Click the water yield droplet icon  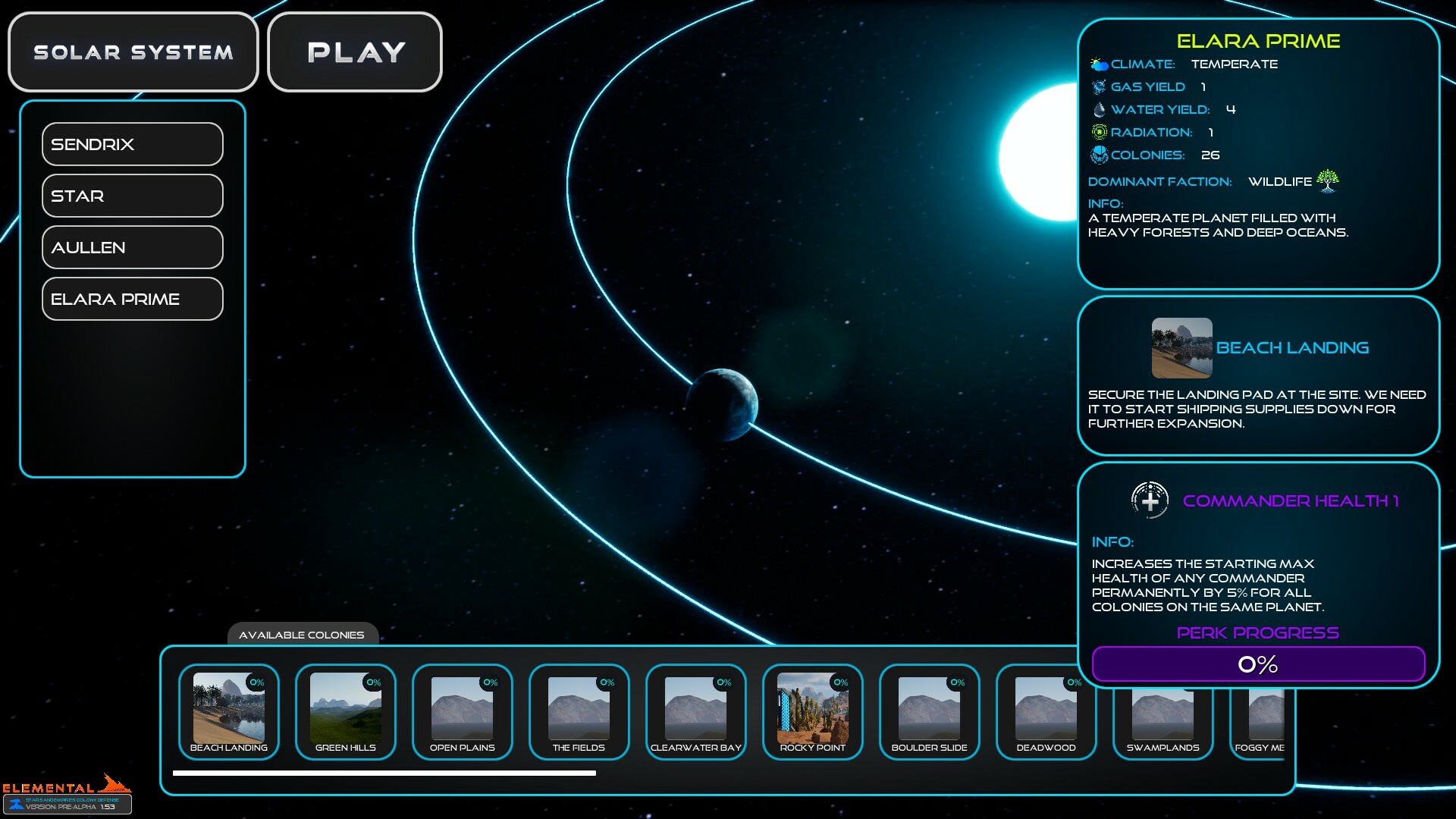coord(1099,110)
